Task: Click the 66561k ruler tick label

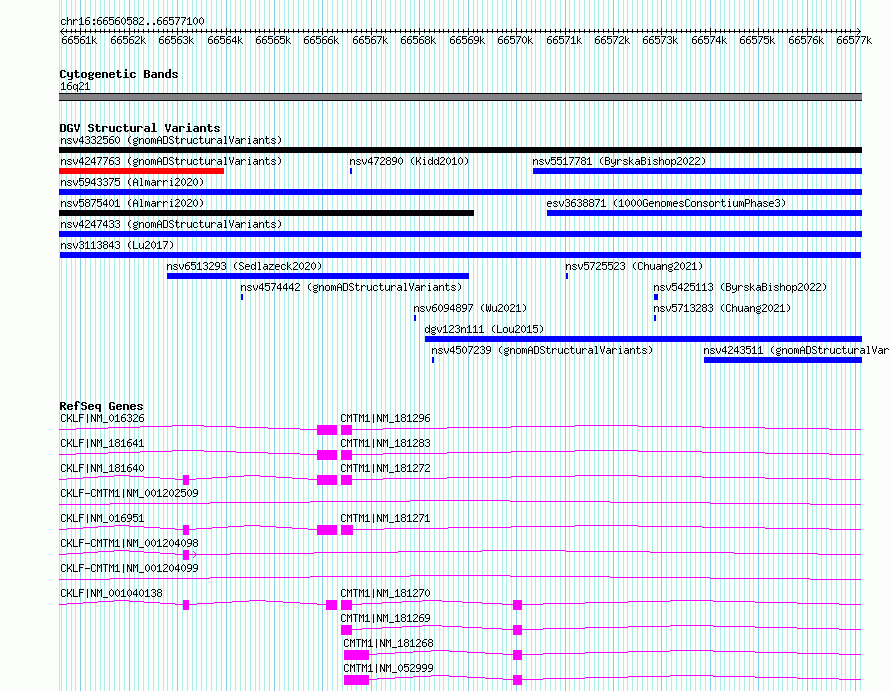Action: click(79, 40)
